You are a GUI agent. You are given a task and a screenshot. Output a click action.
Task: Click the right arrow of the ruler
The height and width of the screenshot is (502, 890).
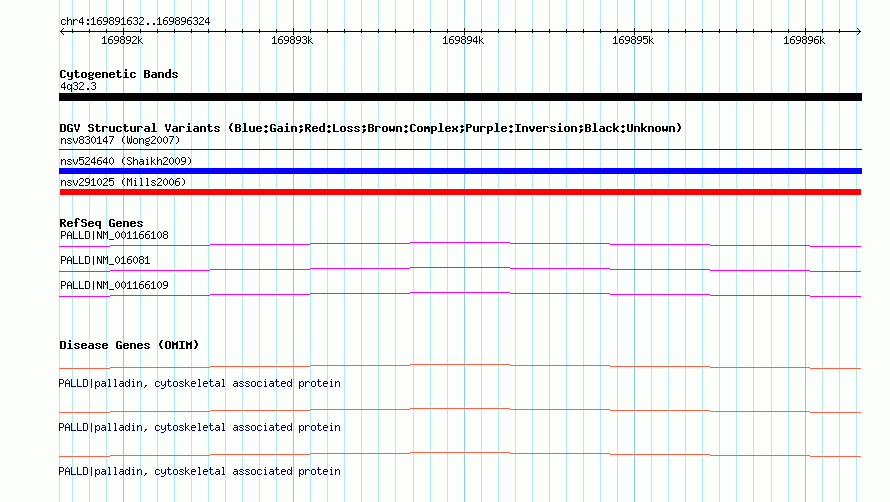858,31
